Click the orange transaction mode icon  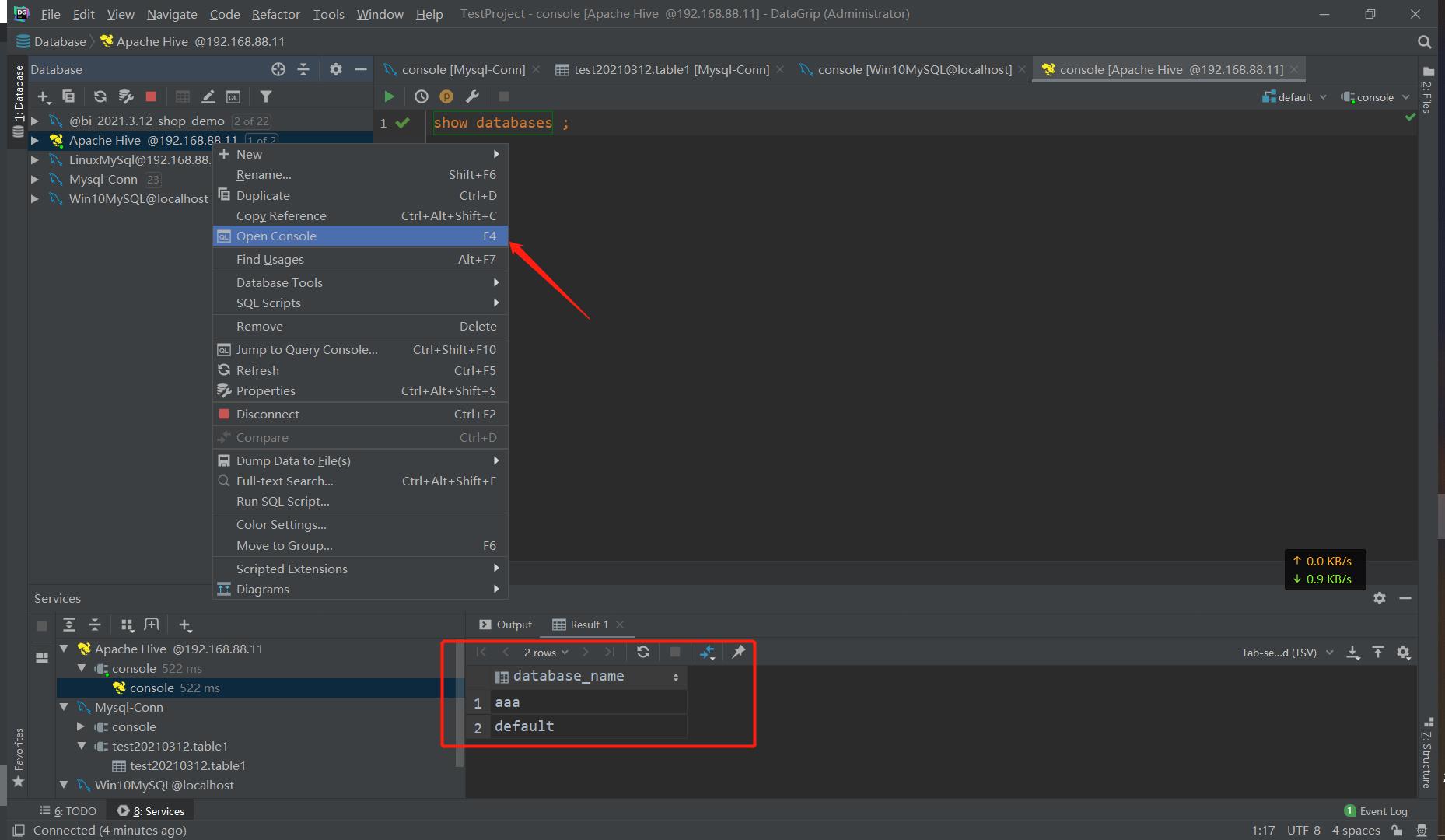point(446,96)
